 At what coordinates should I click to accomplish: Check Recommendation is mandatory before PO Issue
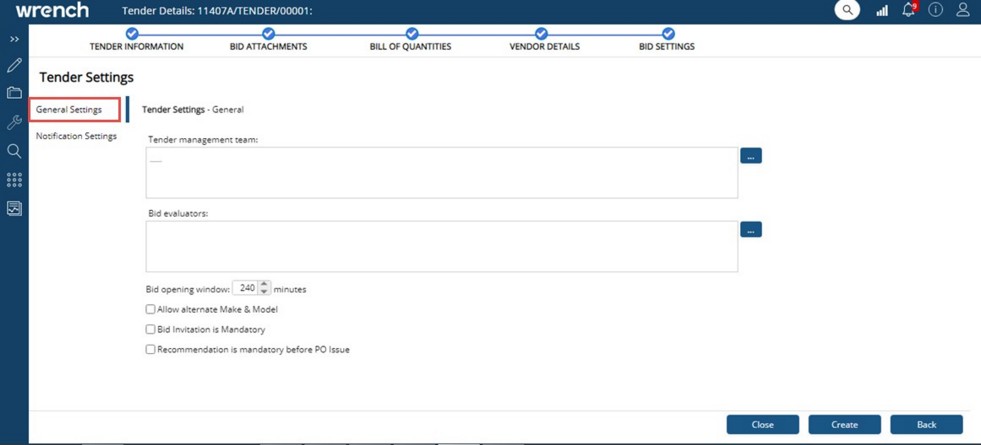coord(150,350)
